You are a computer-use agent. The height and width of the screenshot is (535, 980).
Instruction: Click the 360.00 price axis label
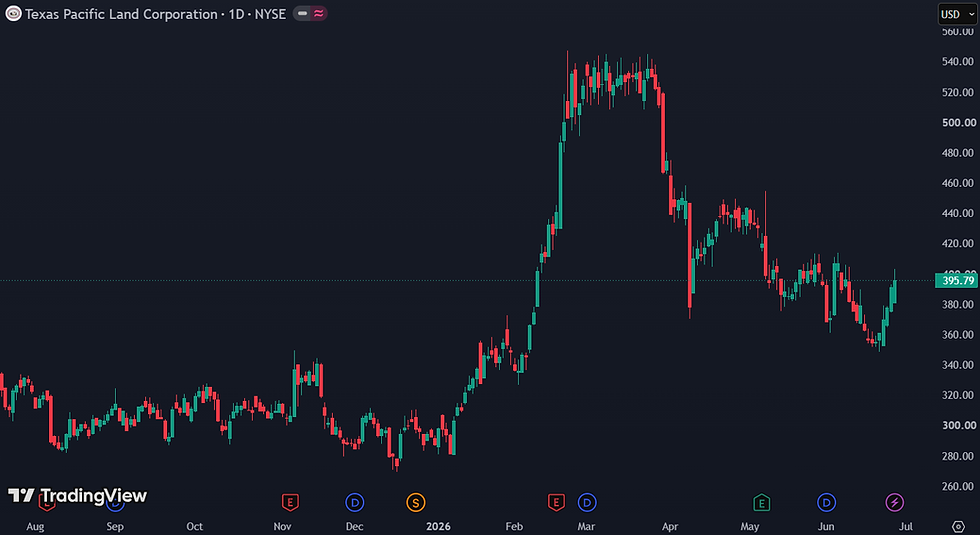(x=958, y=335)
